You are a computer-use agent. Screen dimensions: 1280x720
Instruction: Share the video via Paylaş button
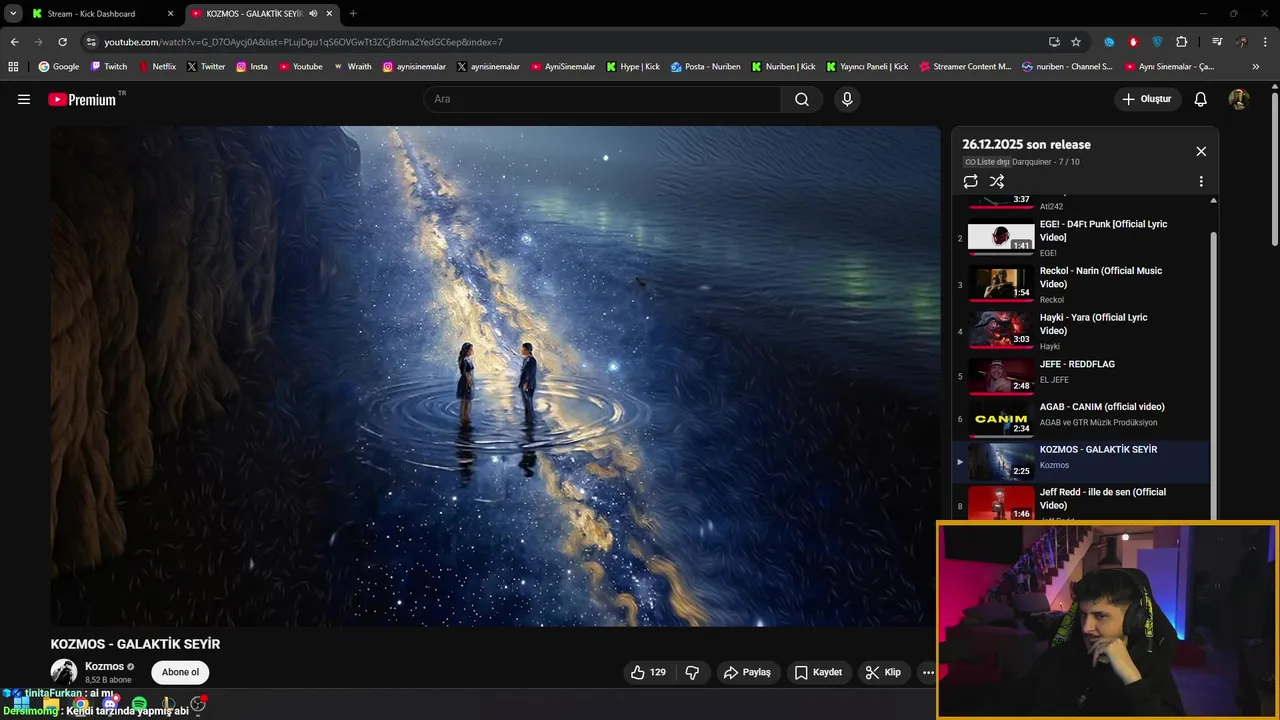(747, 672)
